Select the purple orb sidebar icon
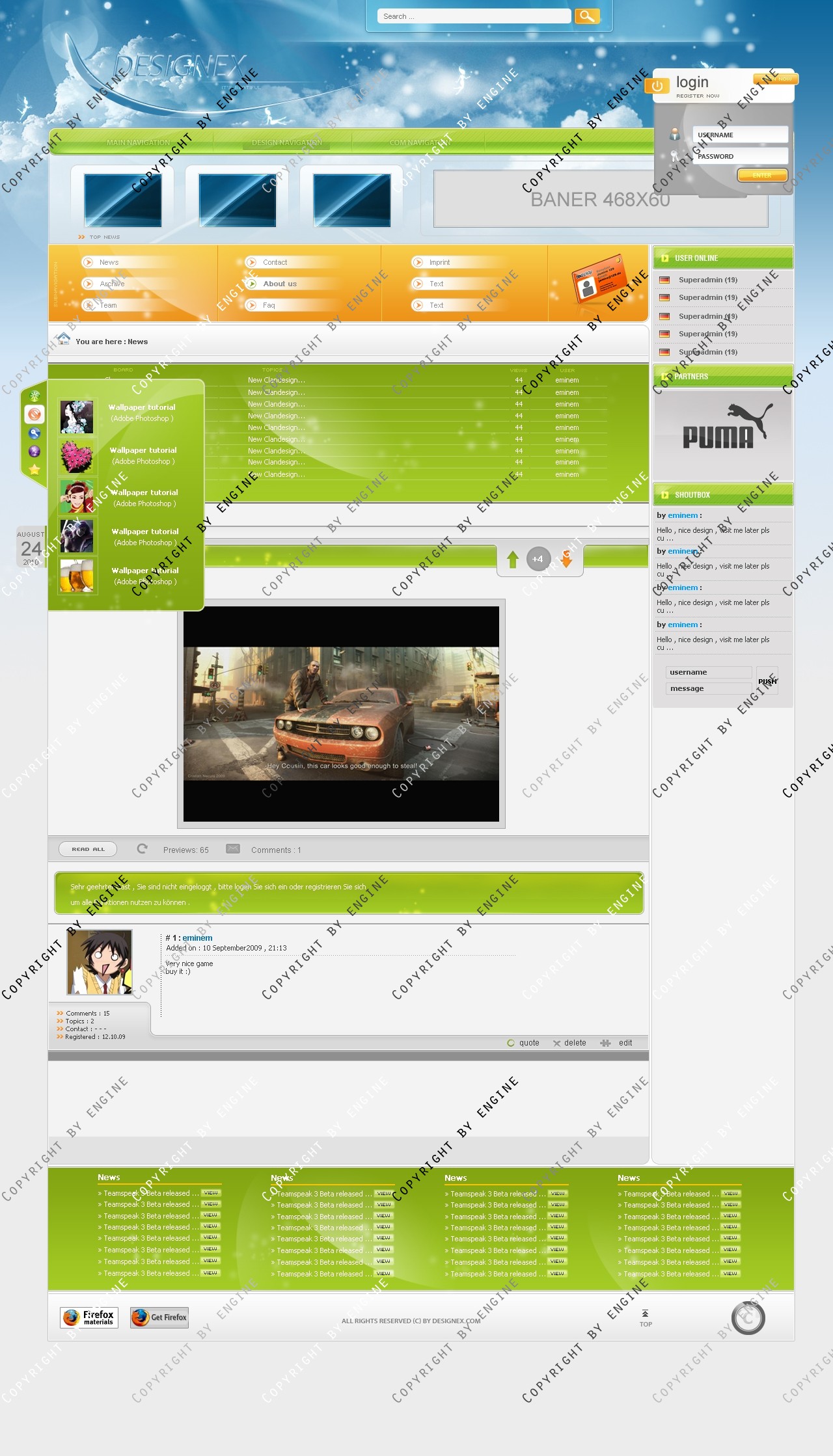Screen dimensions: 833x1456 pyautogui.click(x=34, y=451)
